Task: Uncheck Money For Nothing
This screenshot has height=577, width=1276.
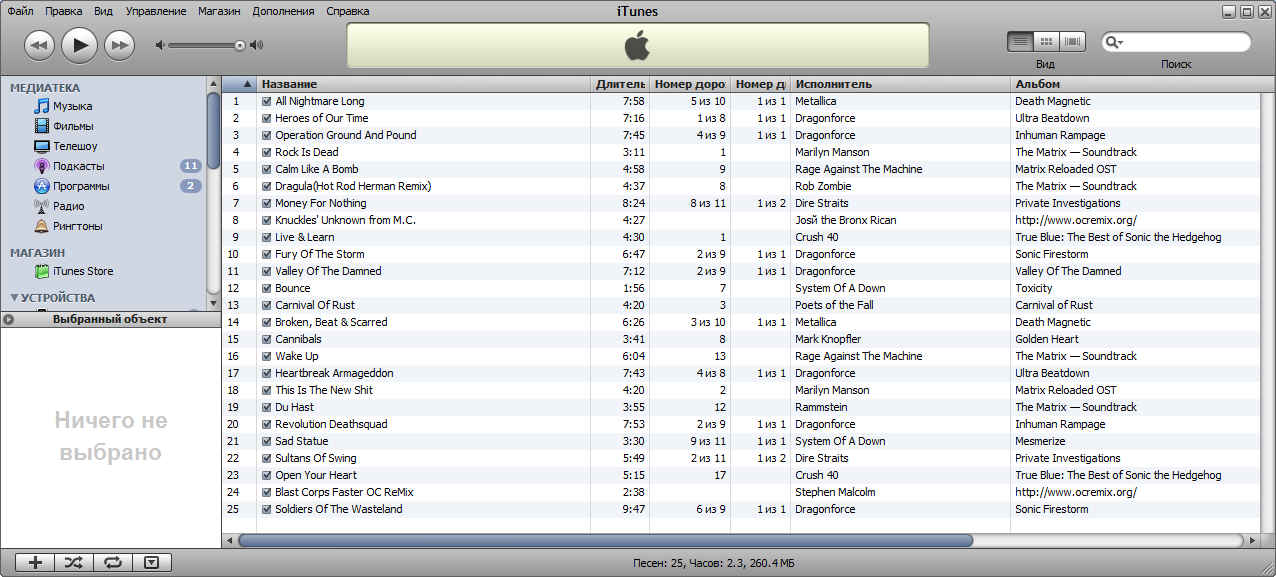Action: click(267, 203)
